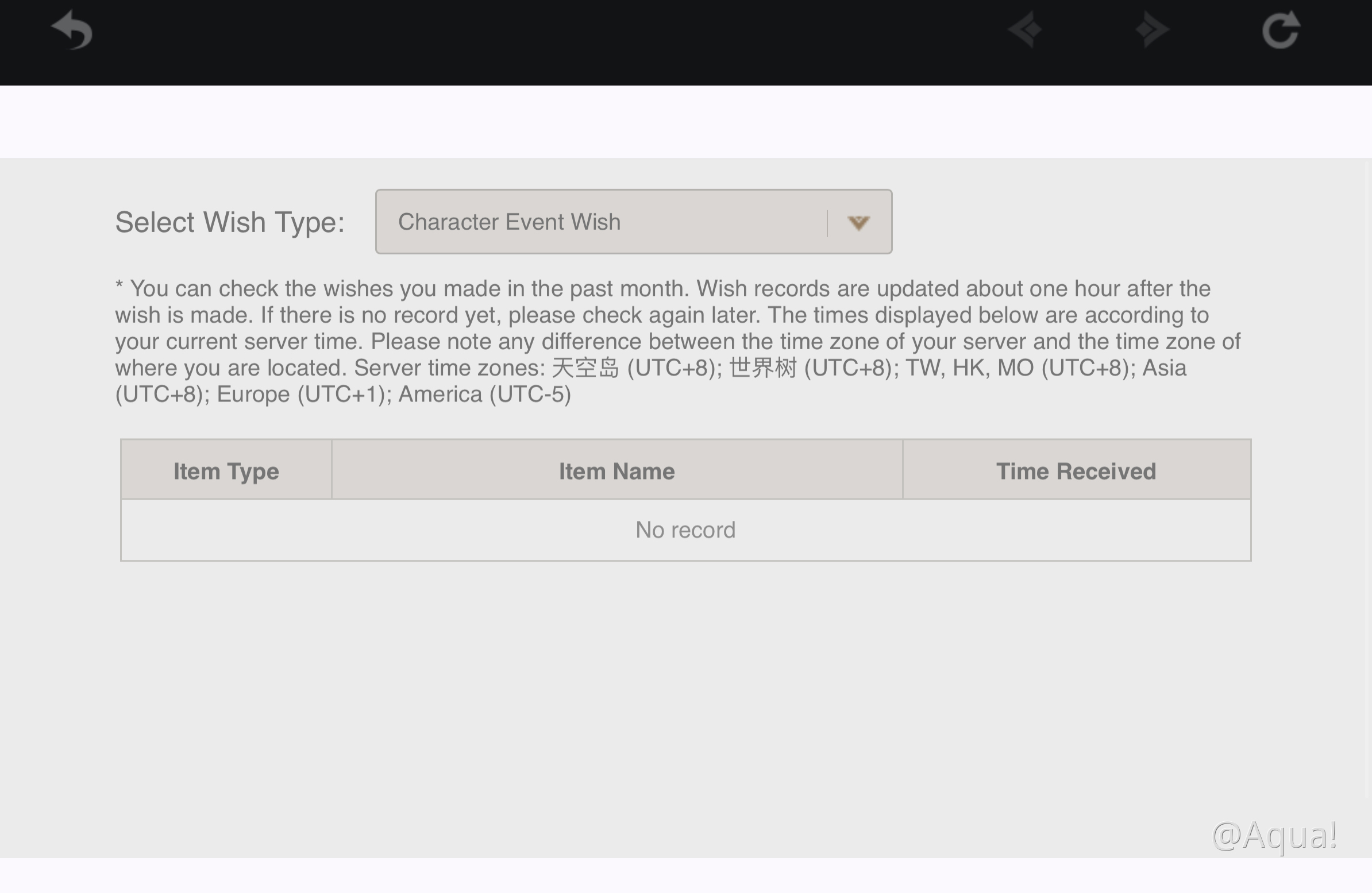Image resolution: width=1372 pixels, height=893 pixels.
Task: Click the 天空岛 server name in notice
Action: tap(584, 368)
